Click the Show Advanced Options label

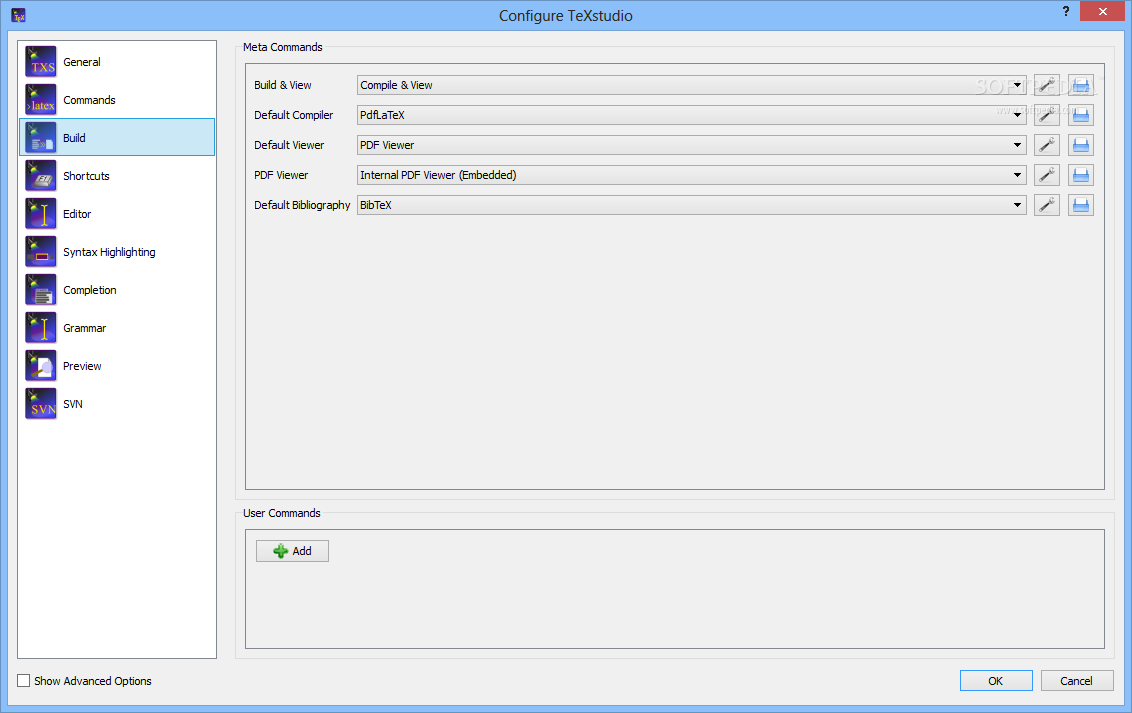point(92,681)
